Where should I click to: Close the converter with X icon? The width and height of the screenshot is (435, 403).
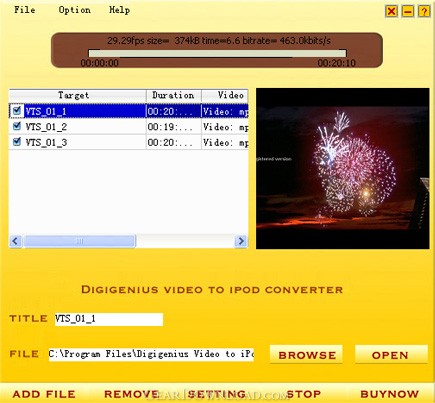392,12
